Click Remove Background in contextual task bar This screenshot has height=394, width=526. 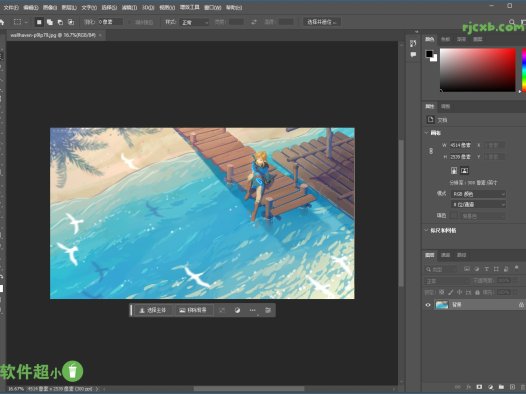click(193, 310)
